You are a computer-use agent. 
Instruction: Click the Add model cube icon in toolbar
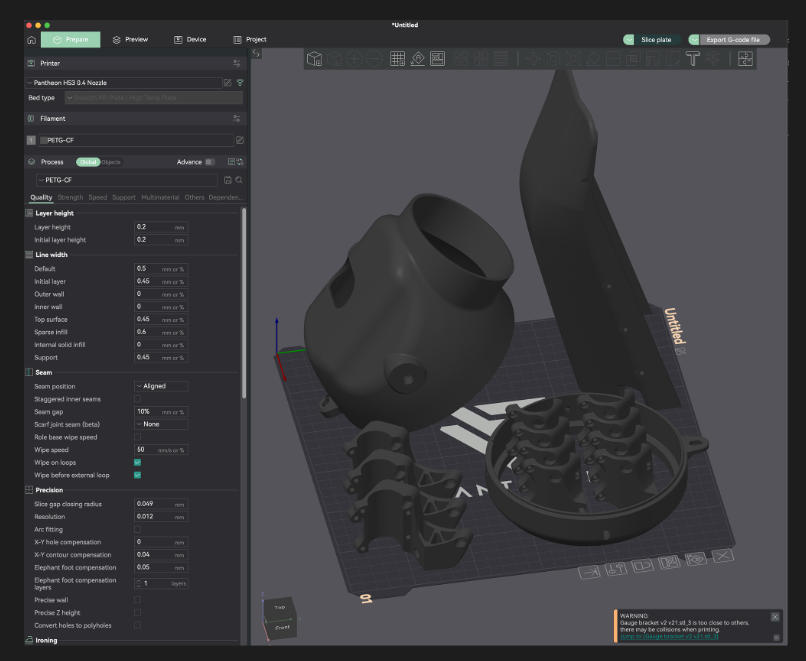click(314, 59)
